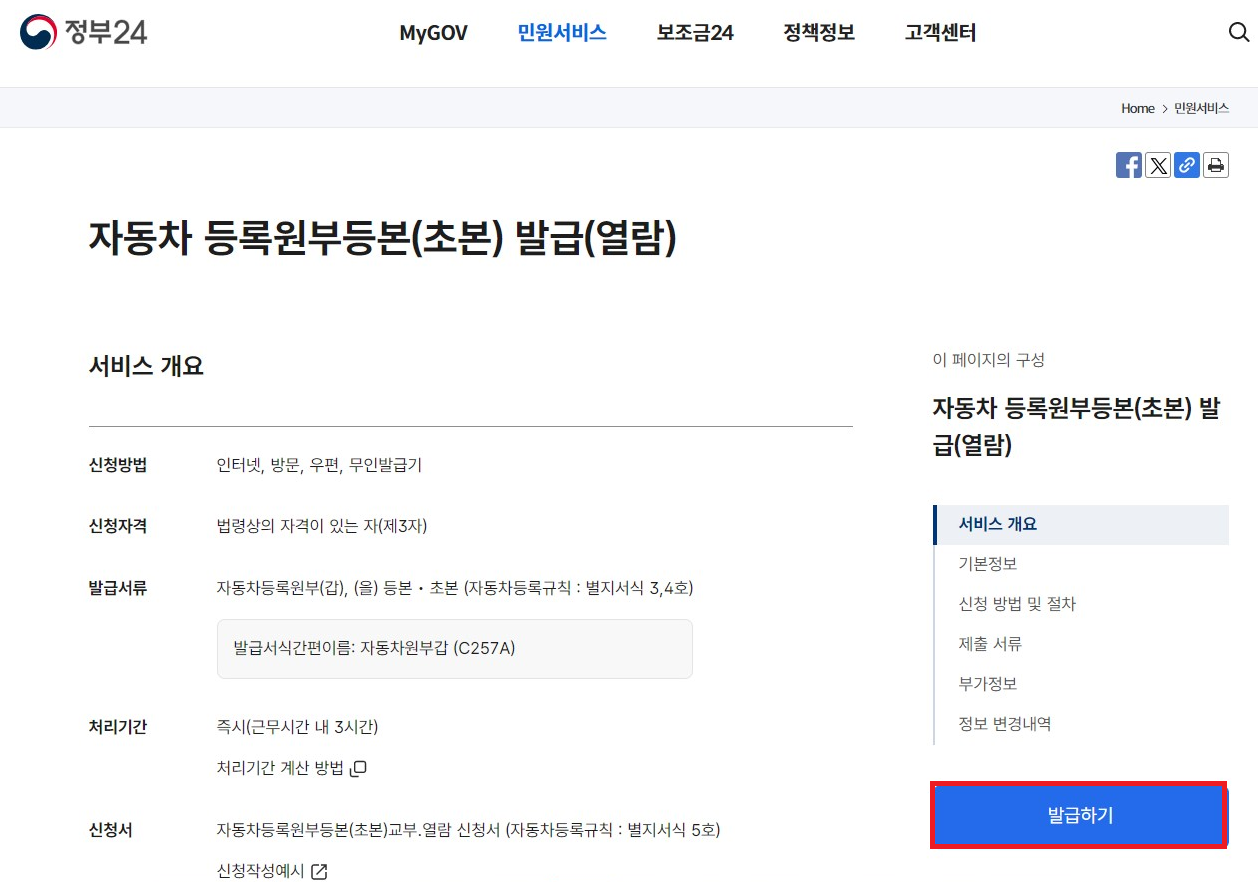Open 처리기간 계산 방법 link
Image resolution: width=1258 pixels, height=882 pixels.
(x=280, y=768)
